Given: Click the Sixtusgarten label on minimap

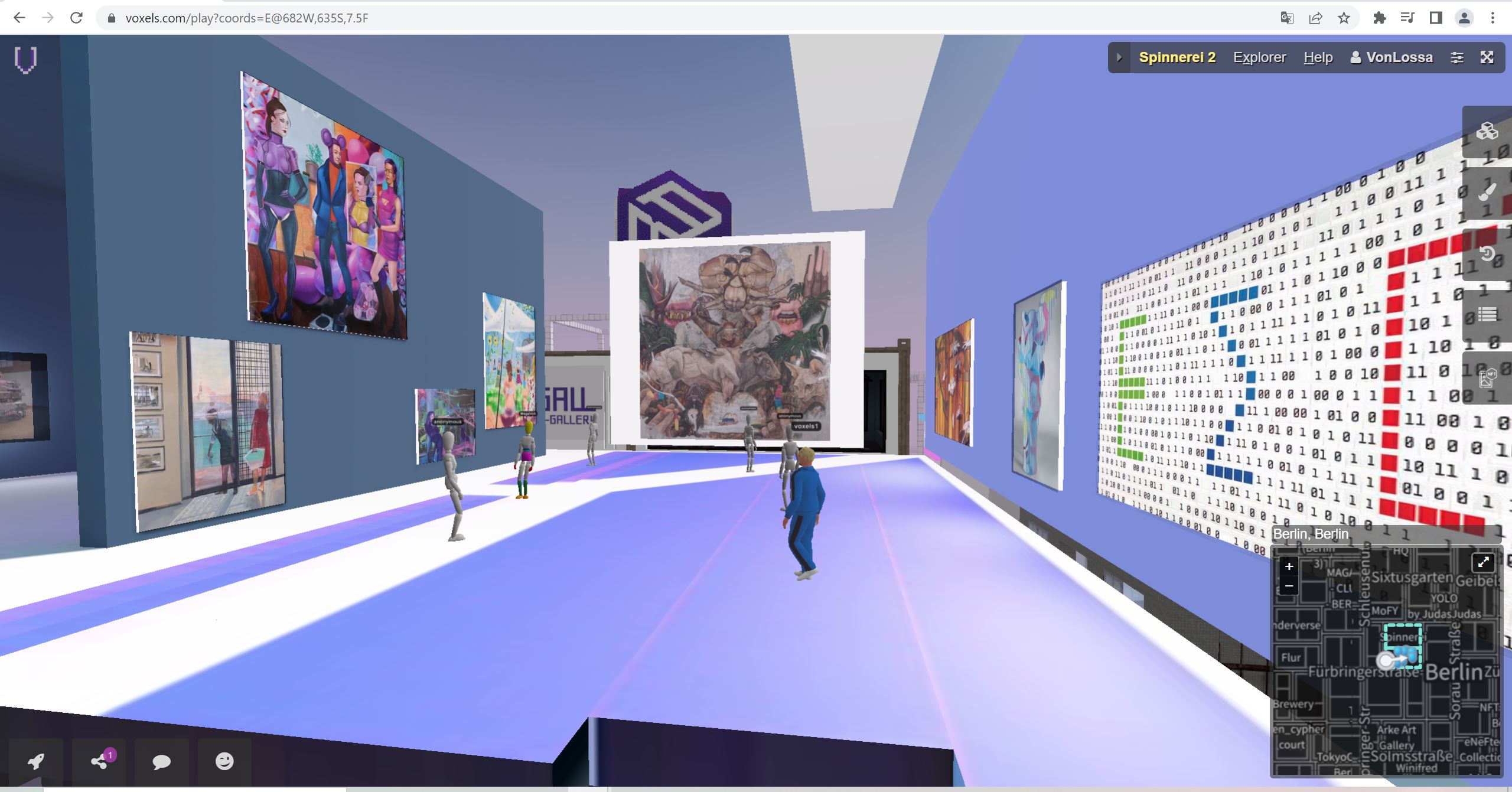Looking at the screenshot, I should (x=1412, y=576).
